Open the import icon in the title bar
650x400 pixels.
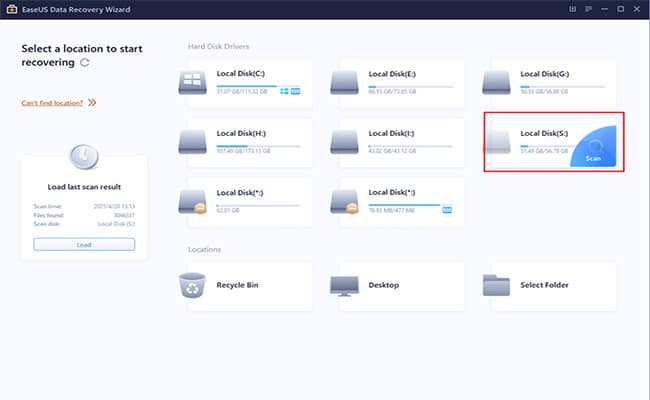point(572,9)
